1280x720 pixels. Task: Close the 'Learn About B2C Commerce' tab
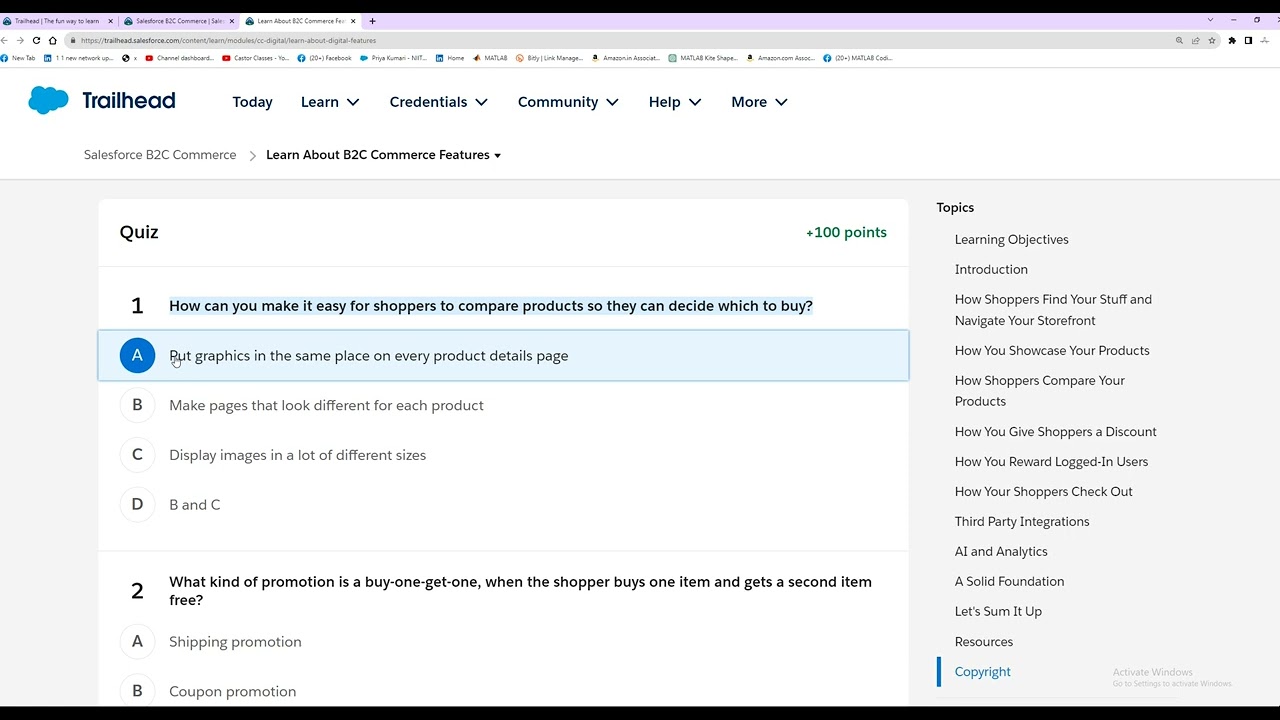click(353, 21)
